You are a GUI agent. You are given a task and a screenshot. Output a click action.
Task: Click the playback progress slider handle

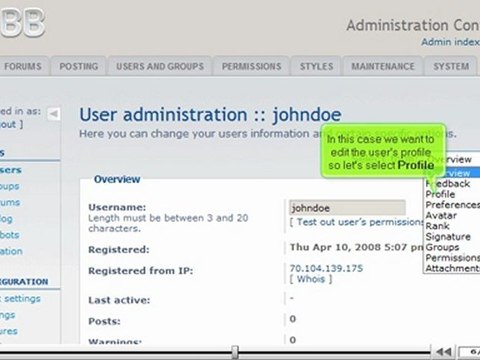[235, 352]
